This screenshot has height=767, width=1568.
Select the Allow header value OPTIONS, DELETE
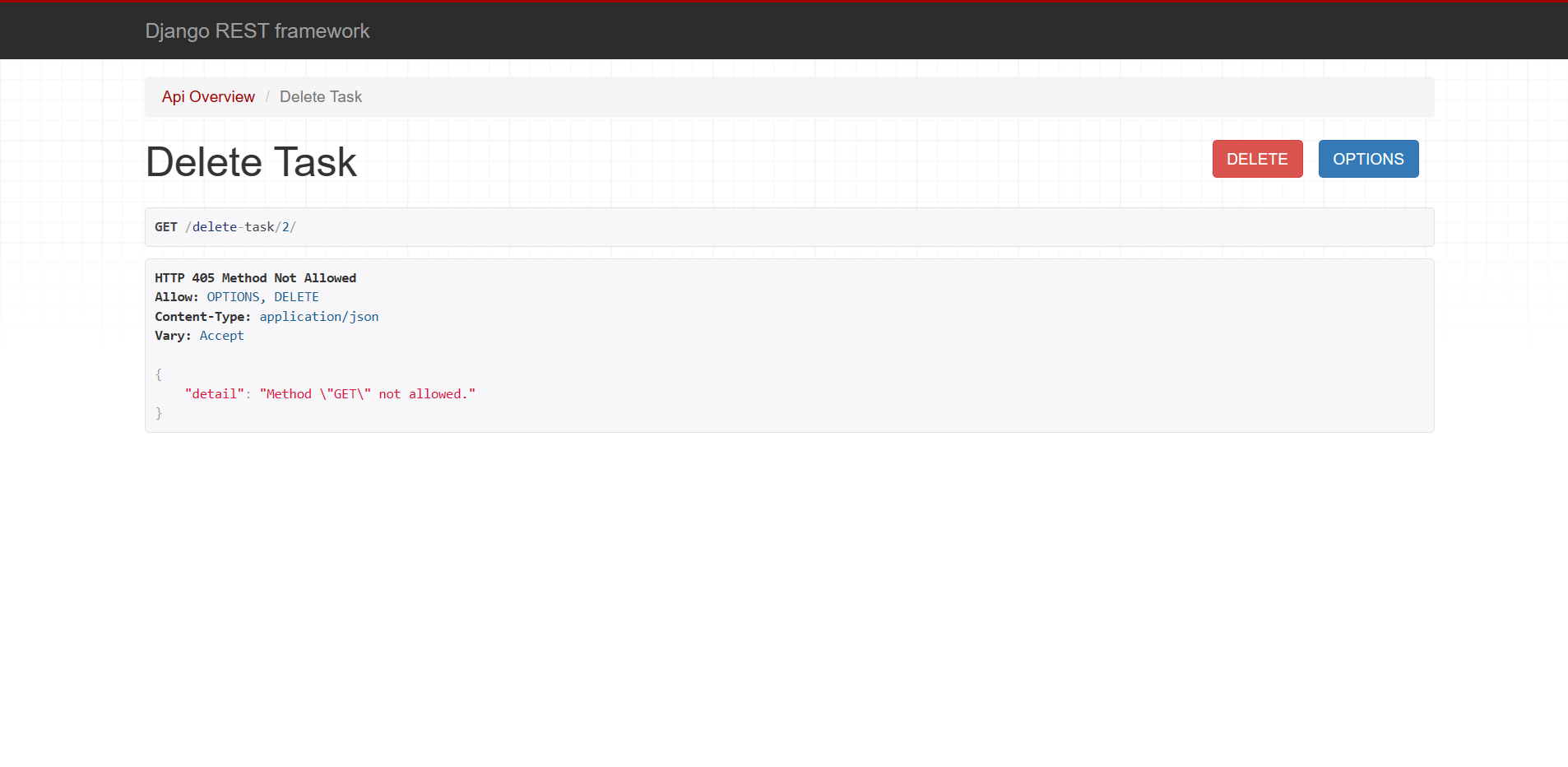(262, 296)
